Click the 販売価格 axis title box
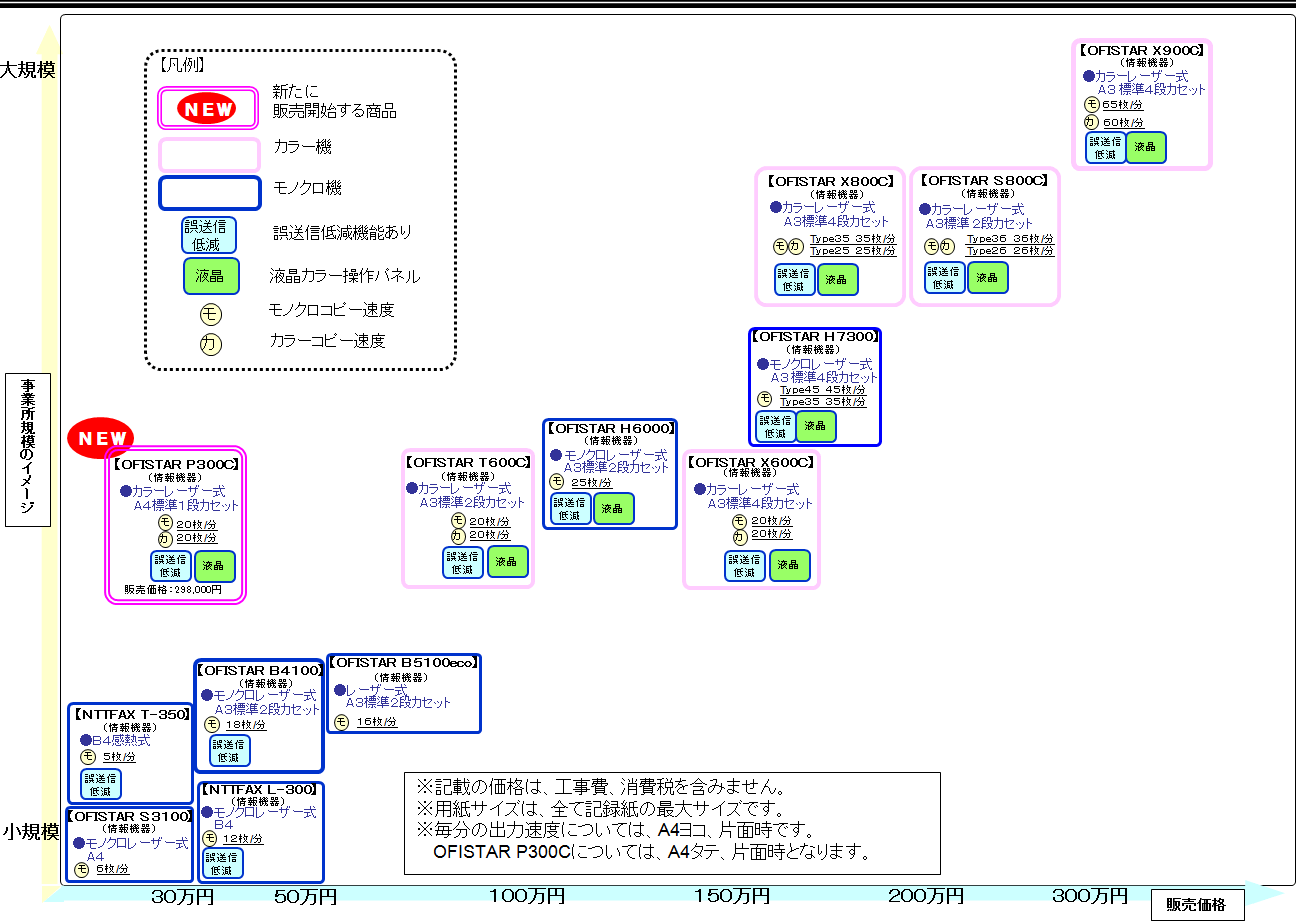Image resolution: width=1296 pixels, height=921 pixels. (1197, 905)
